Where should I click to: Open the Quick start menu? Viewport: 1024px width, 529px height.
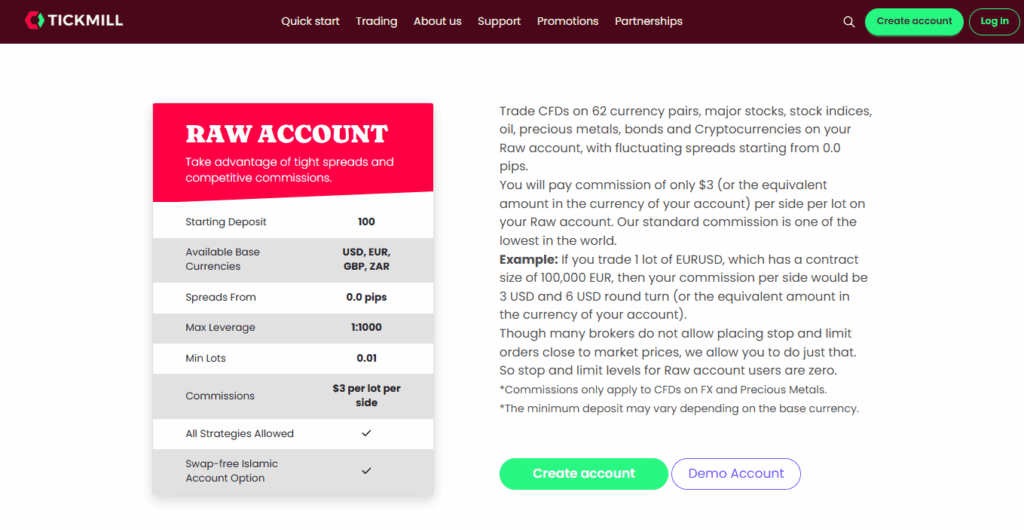[310, 21]
